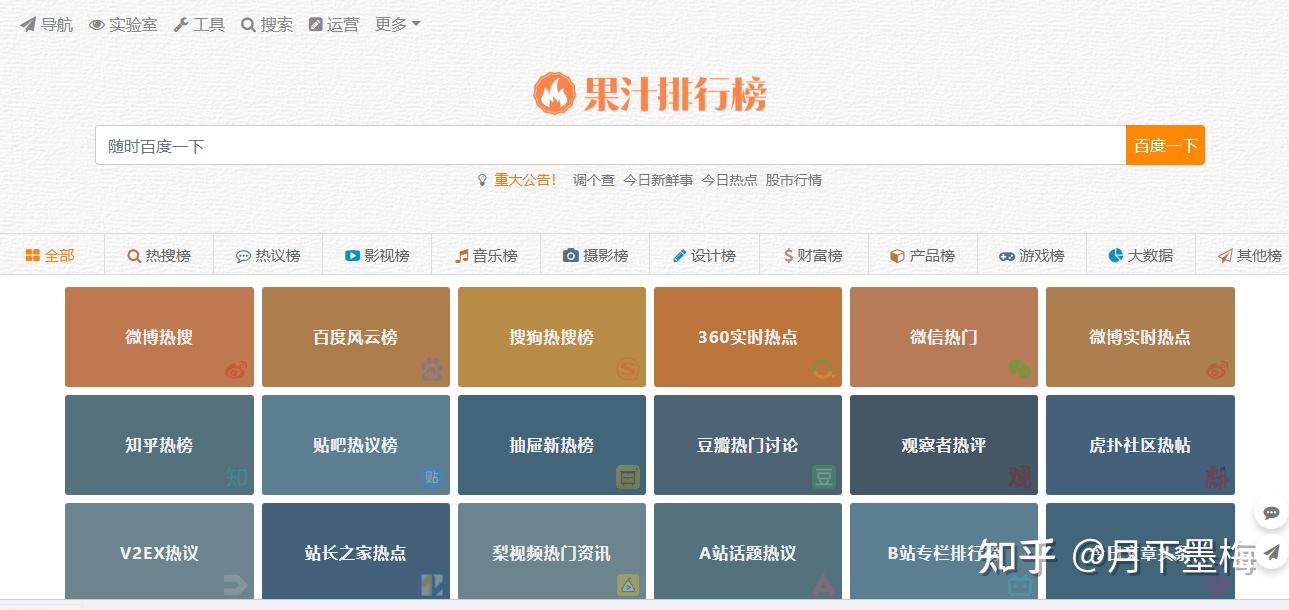The image size is (1289, 610).
Task: Open the V2EX热议 card
Action: [159, 551]
